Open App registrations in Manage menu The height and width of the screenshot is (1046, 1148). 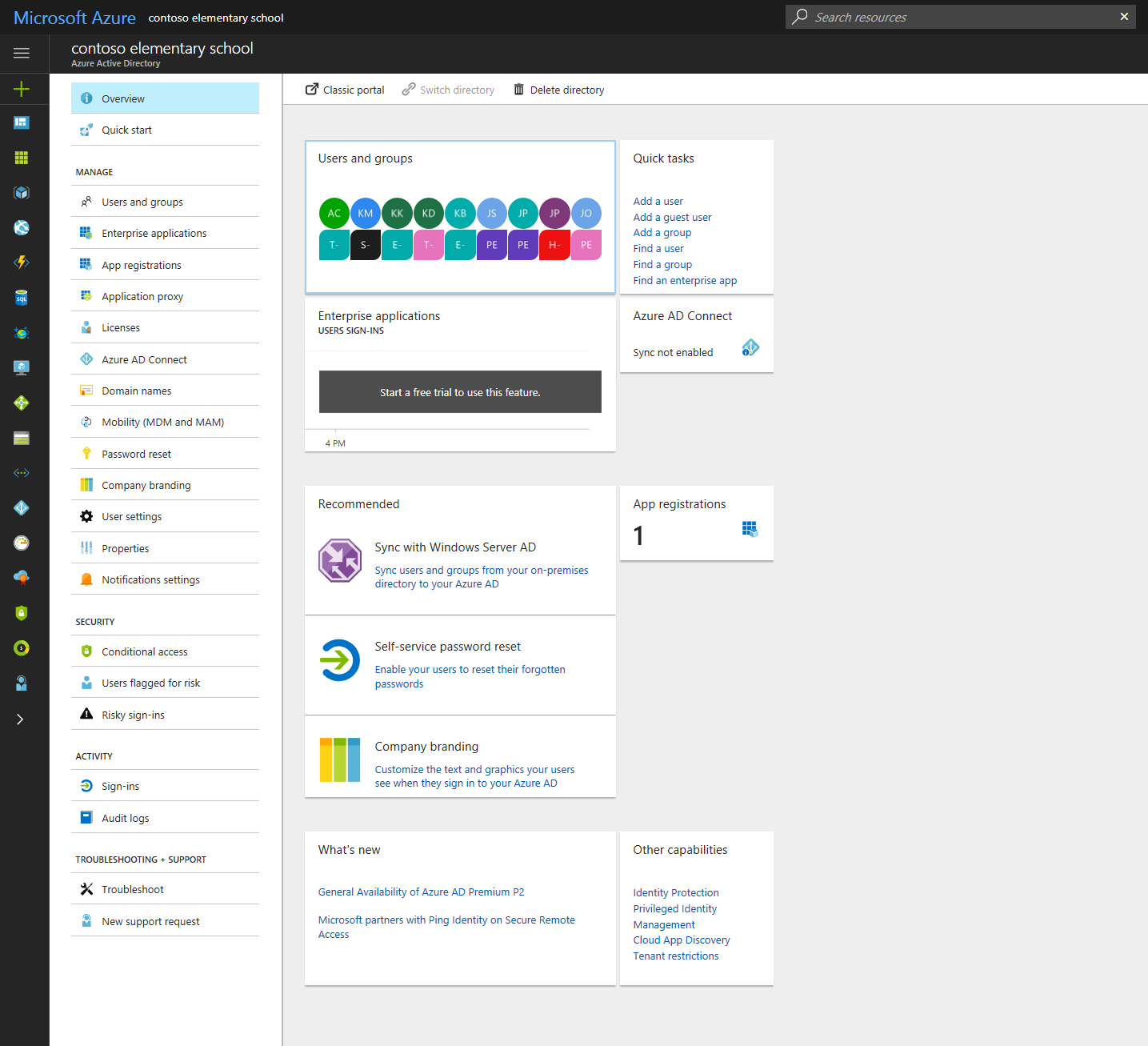(165, 265)
